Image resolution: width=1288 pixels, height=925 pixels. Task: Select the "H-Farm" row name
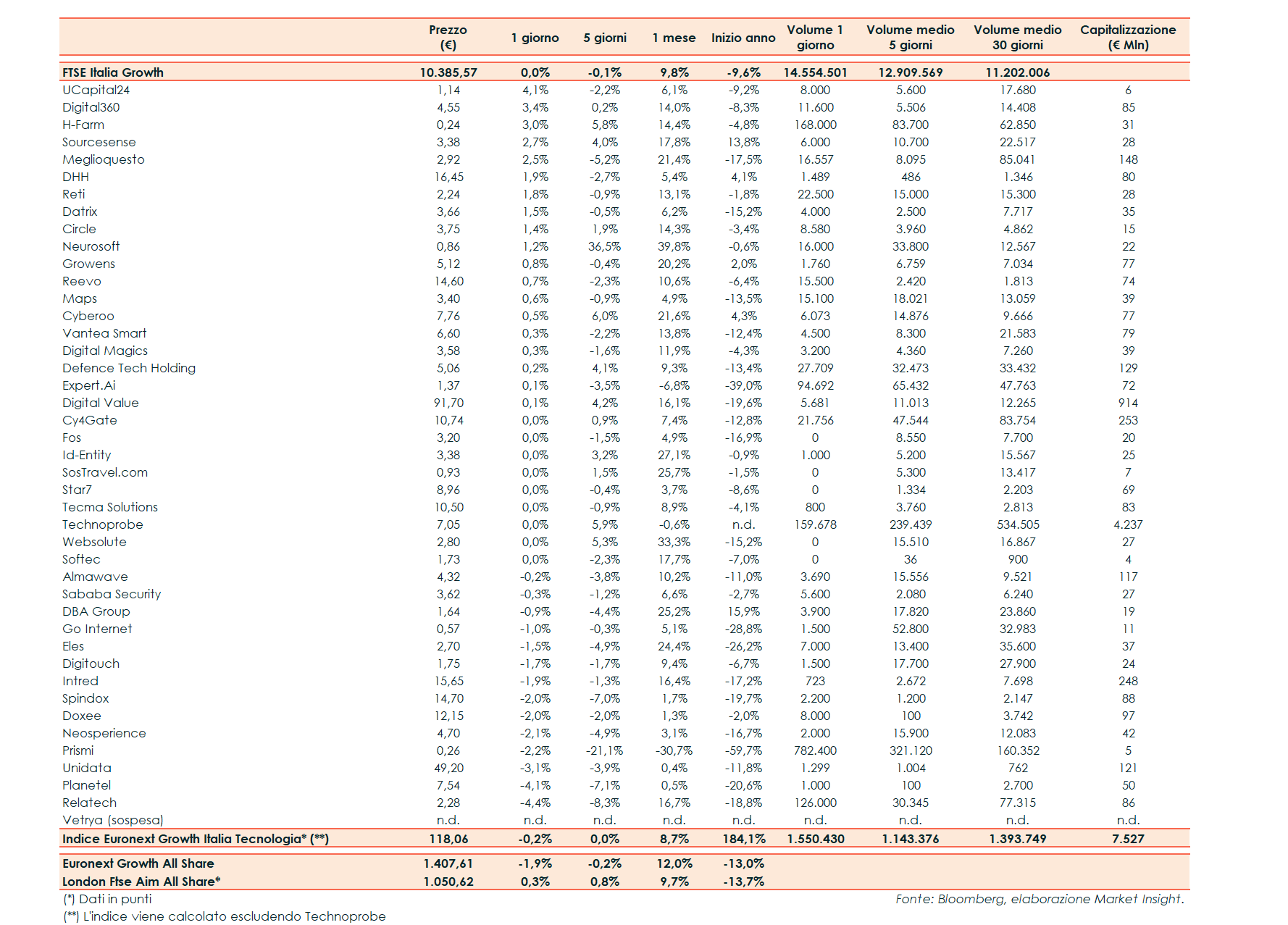point(83,125)
